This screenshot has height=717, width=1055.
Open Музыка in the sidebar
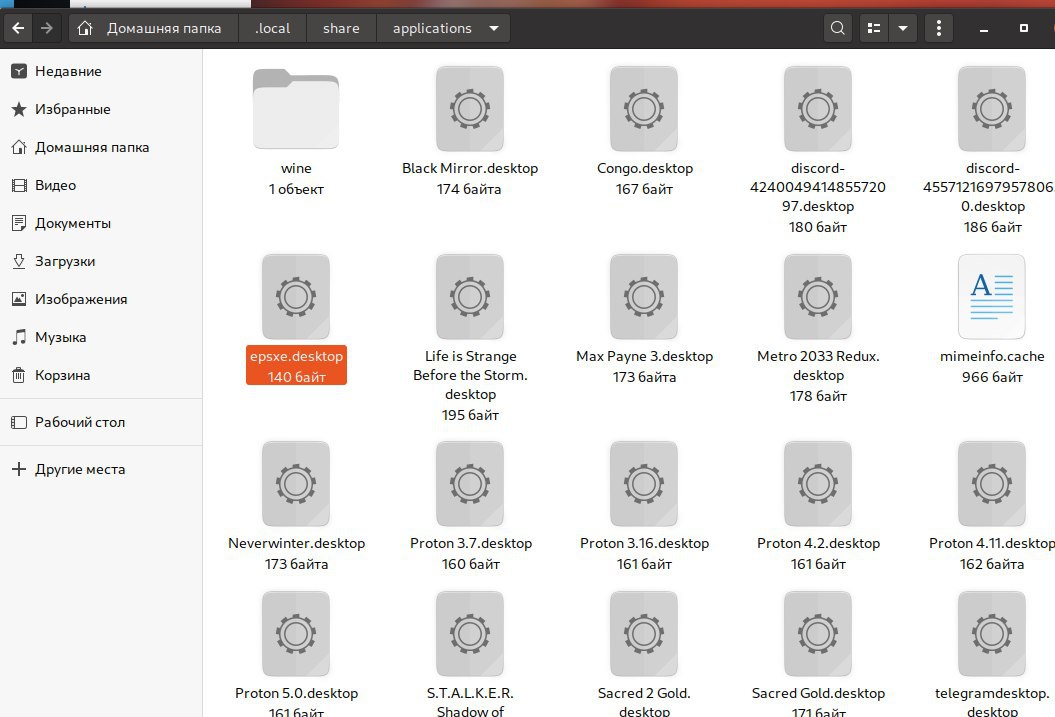click(x=101, y=337)
